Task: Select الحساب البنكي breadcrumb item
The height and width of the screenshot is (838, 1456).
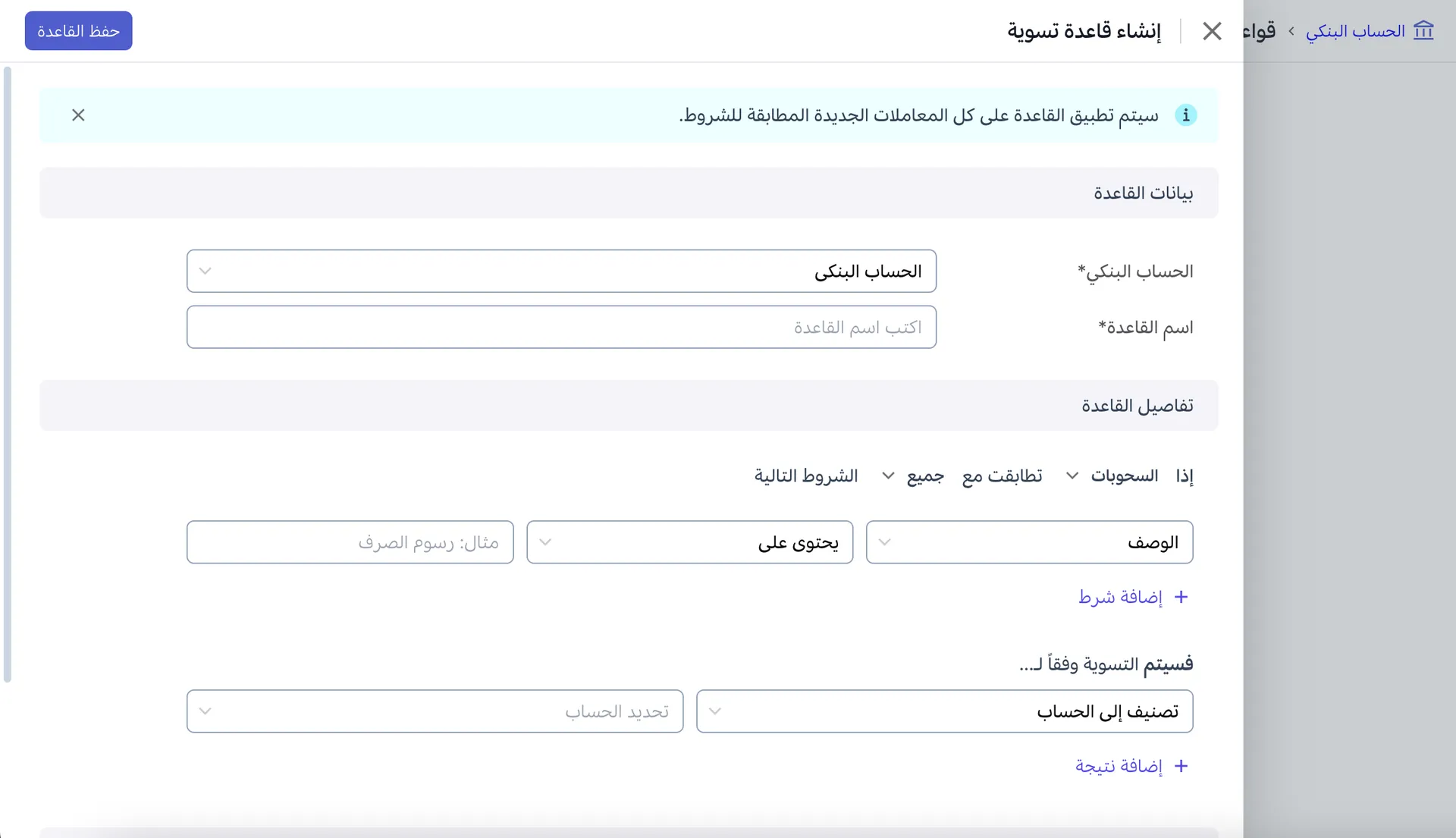Action: [1357, 30]
